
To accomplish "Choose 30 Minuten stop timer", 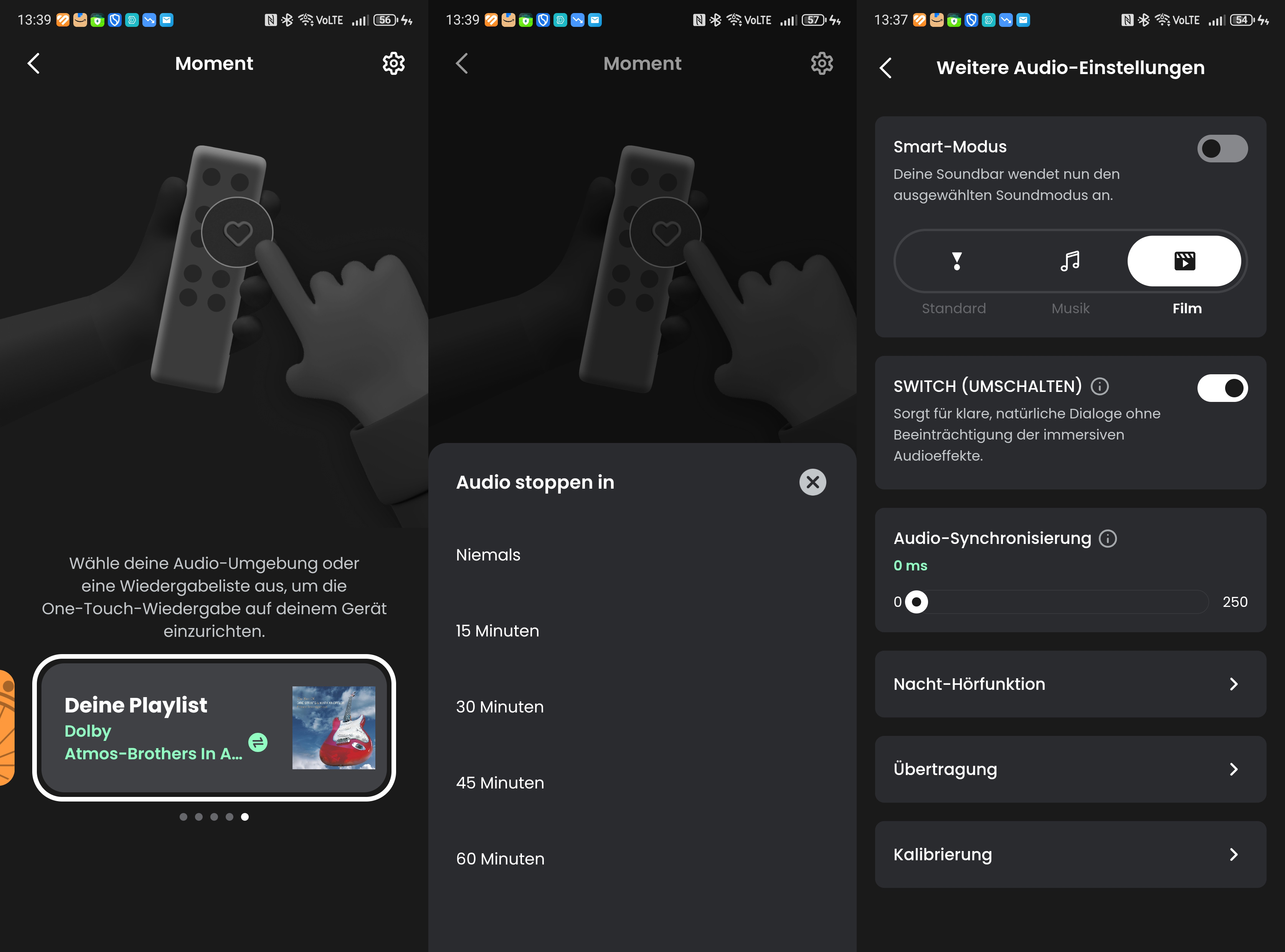I will 500,707.
